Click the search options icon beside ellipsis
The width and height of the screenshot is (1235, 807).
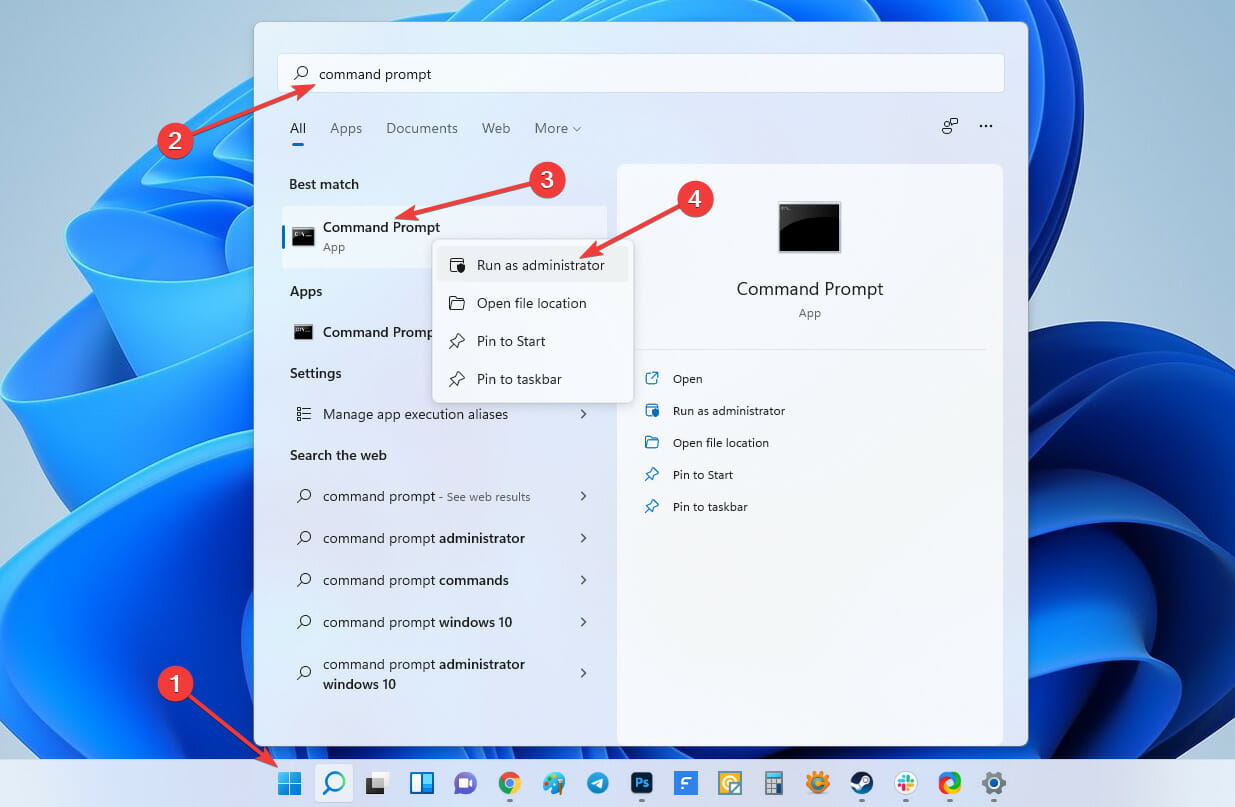[950, 126]
